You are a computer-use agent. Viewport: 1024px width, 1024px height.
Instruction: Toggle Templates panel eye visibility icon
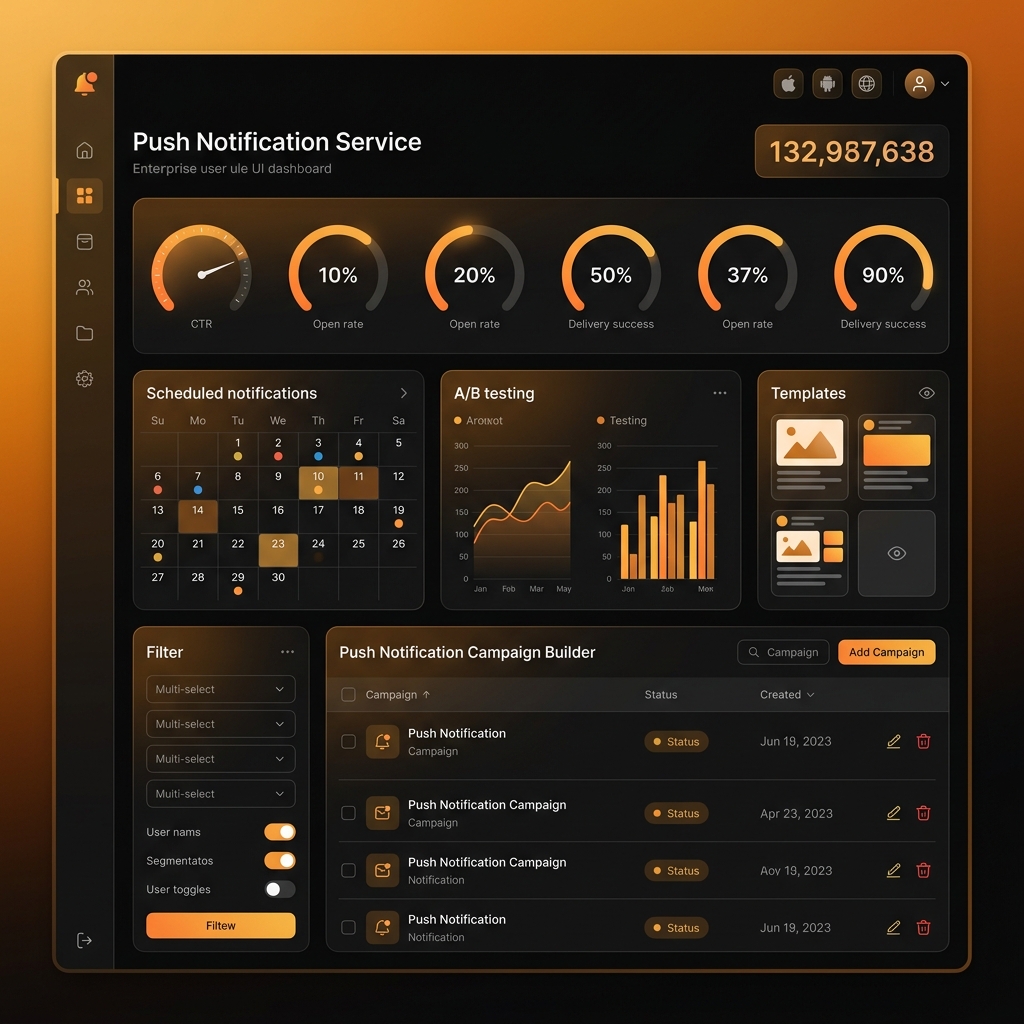[x=927, y=393]
